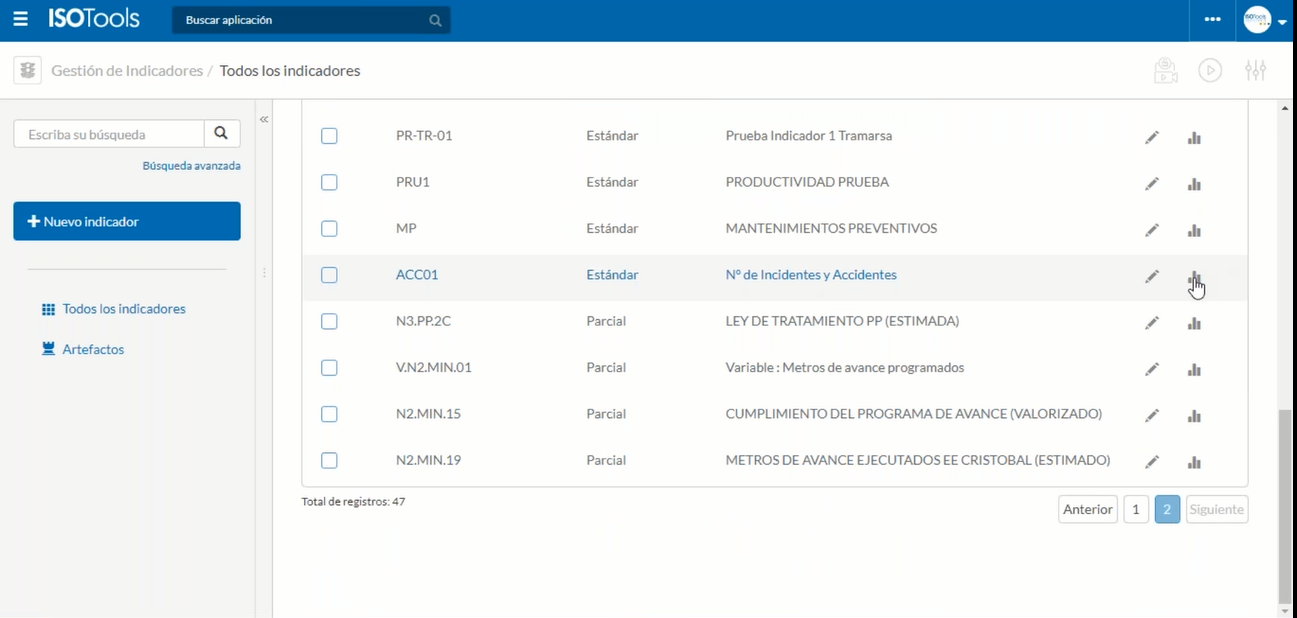
Task: Open chart for PRODUCTIVIDAD PRUEBA indicator
Action: tap(1194, 184)
